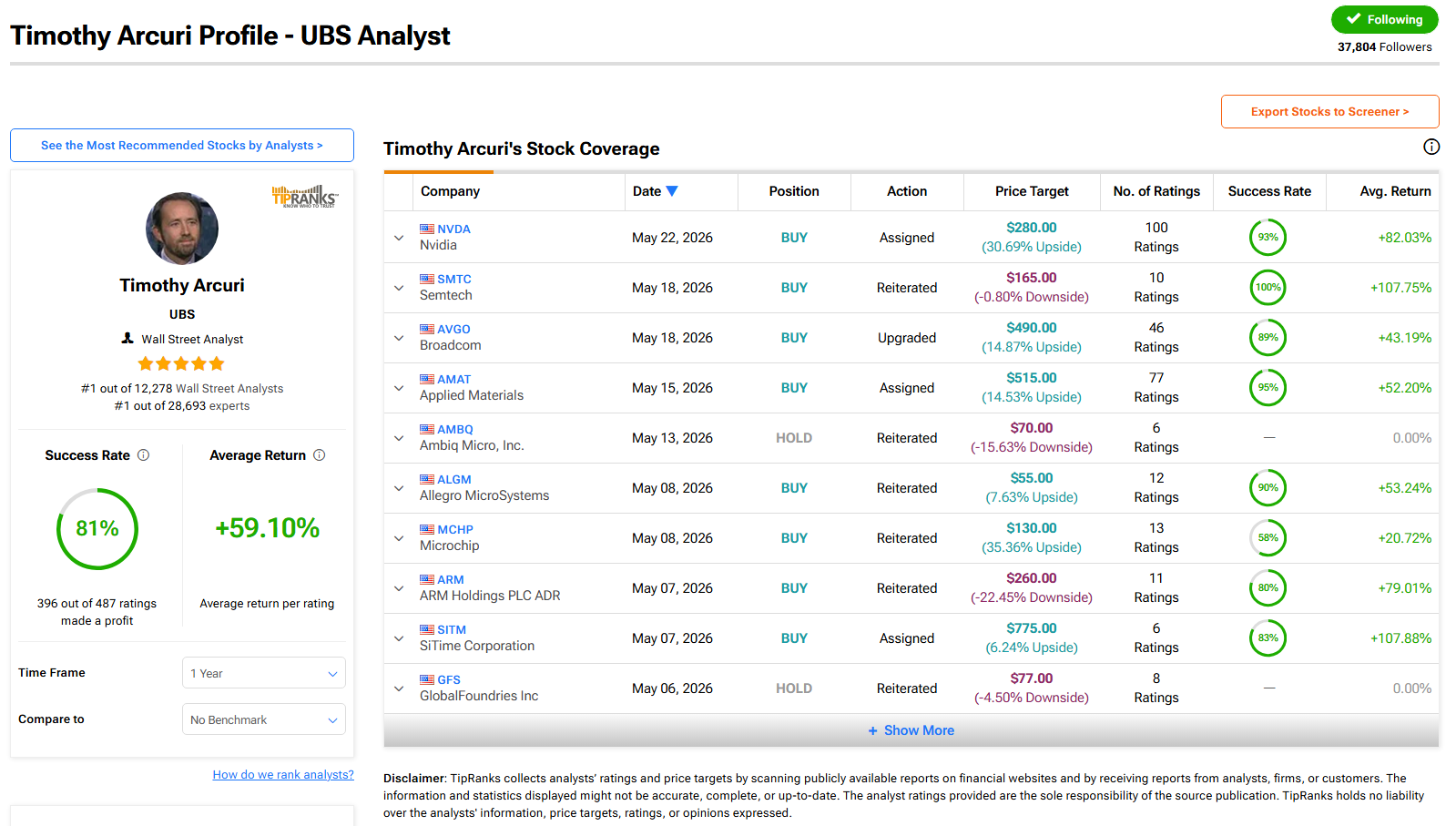Click the SITM US flag icon
The width and height of the screenshot is (1456, 826).
pyautogui.click(x=427, y=629)
